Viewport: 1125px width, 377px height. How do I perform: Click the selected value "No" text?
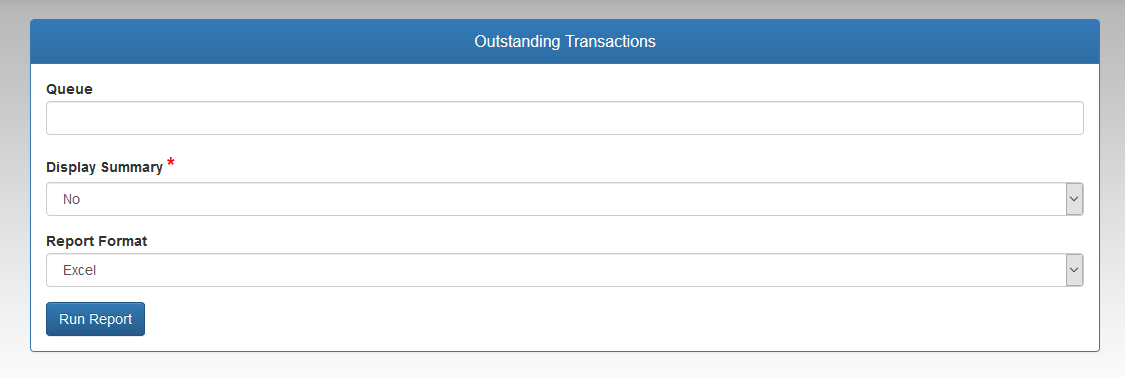[x=71, y=199]
